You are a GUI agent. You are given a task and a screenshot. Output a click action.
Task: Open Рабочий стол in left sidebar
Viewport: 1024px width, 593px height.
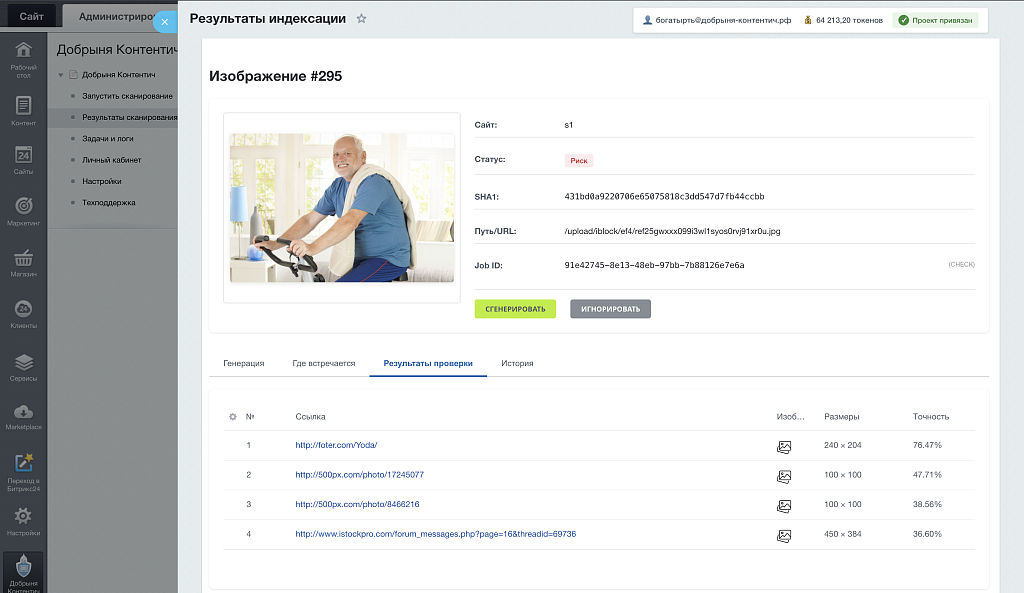24,57
